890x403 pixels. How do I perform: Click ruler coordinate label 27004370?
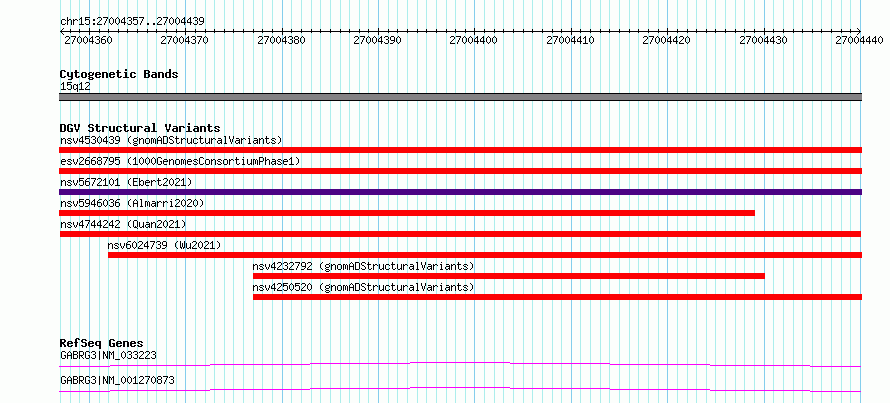point(184,40)
